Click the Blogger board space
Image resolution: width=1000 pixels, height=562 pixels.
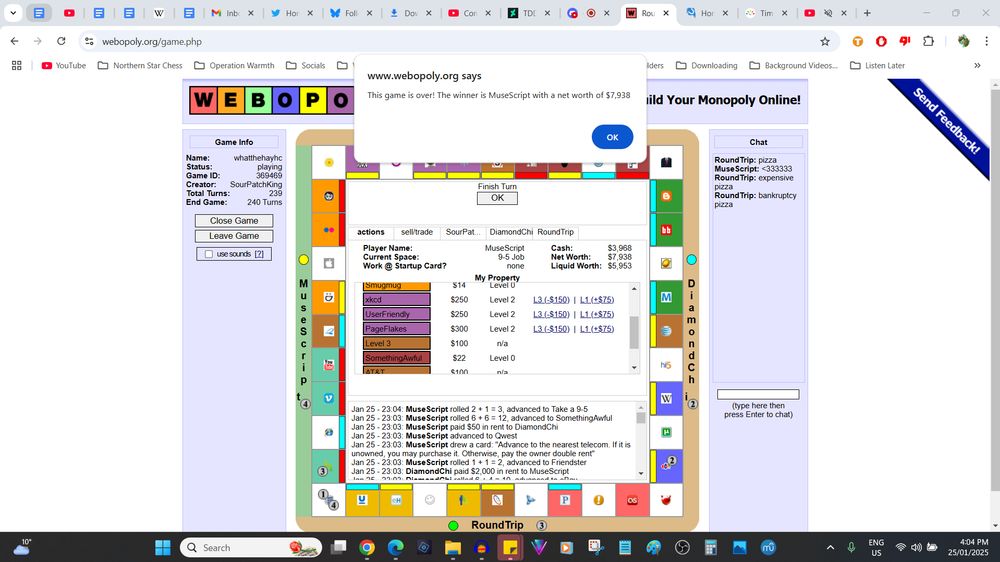coord(666,196)
